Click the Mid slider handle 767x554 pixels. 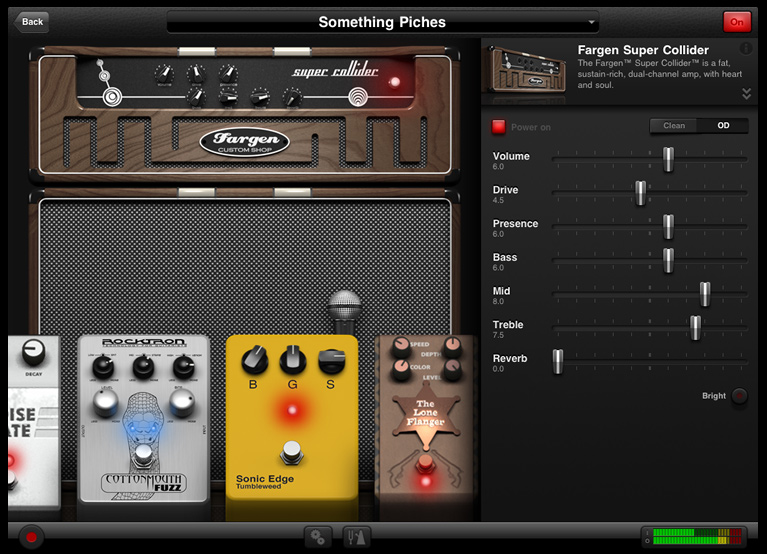(705, 294)
